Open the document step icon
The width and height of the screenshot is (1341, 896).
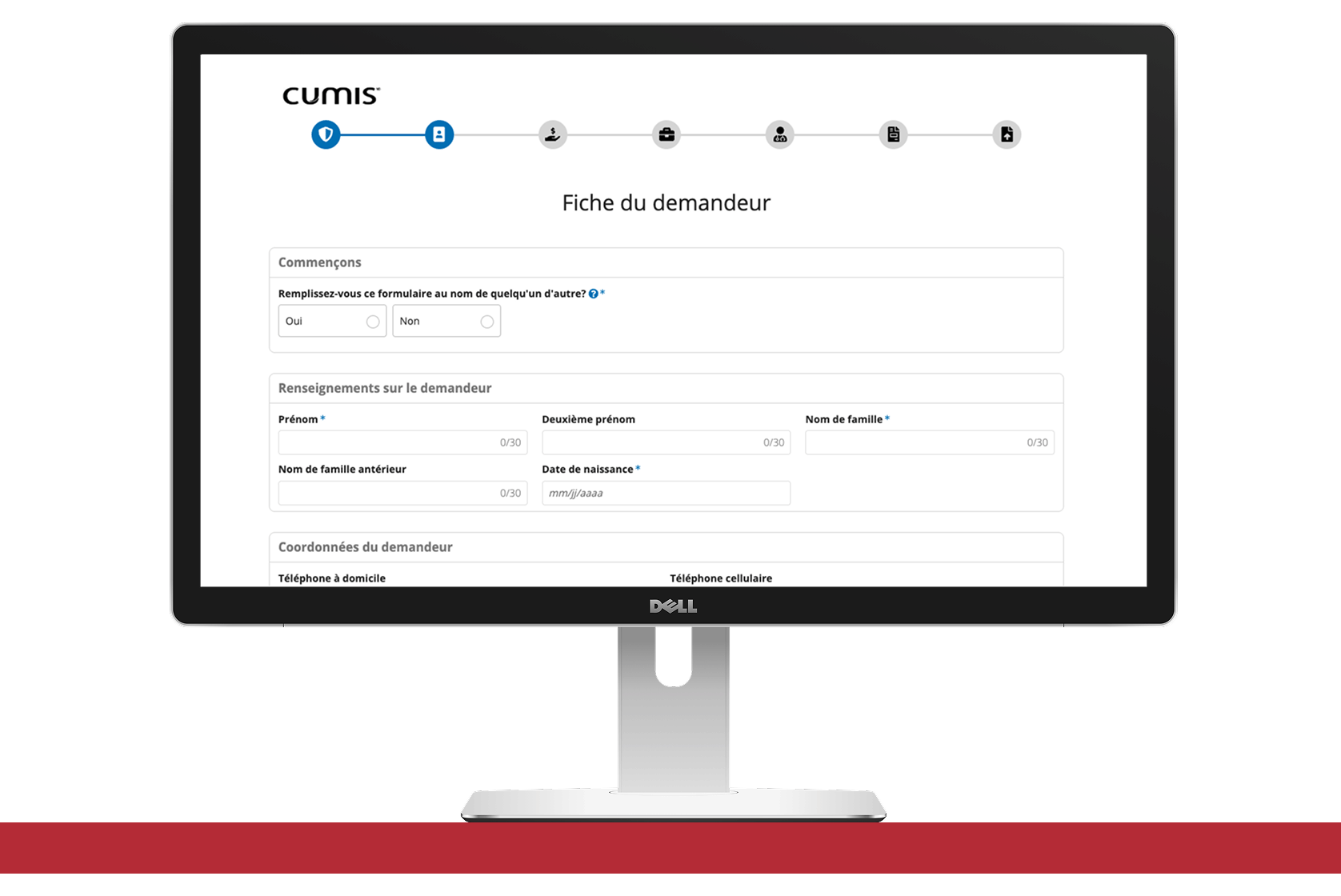(x=894, y=134)
